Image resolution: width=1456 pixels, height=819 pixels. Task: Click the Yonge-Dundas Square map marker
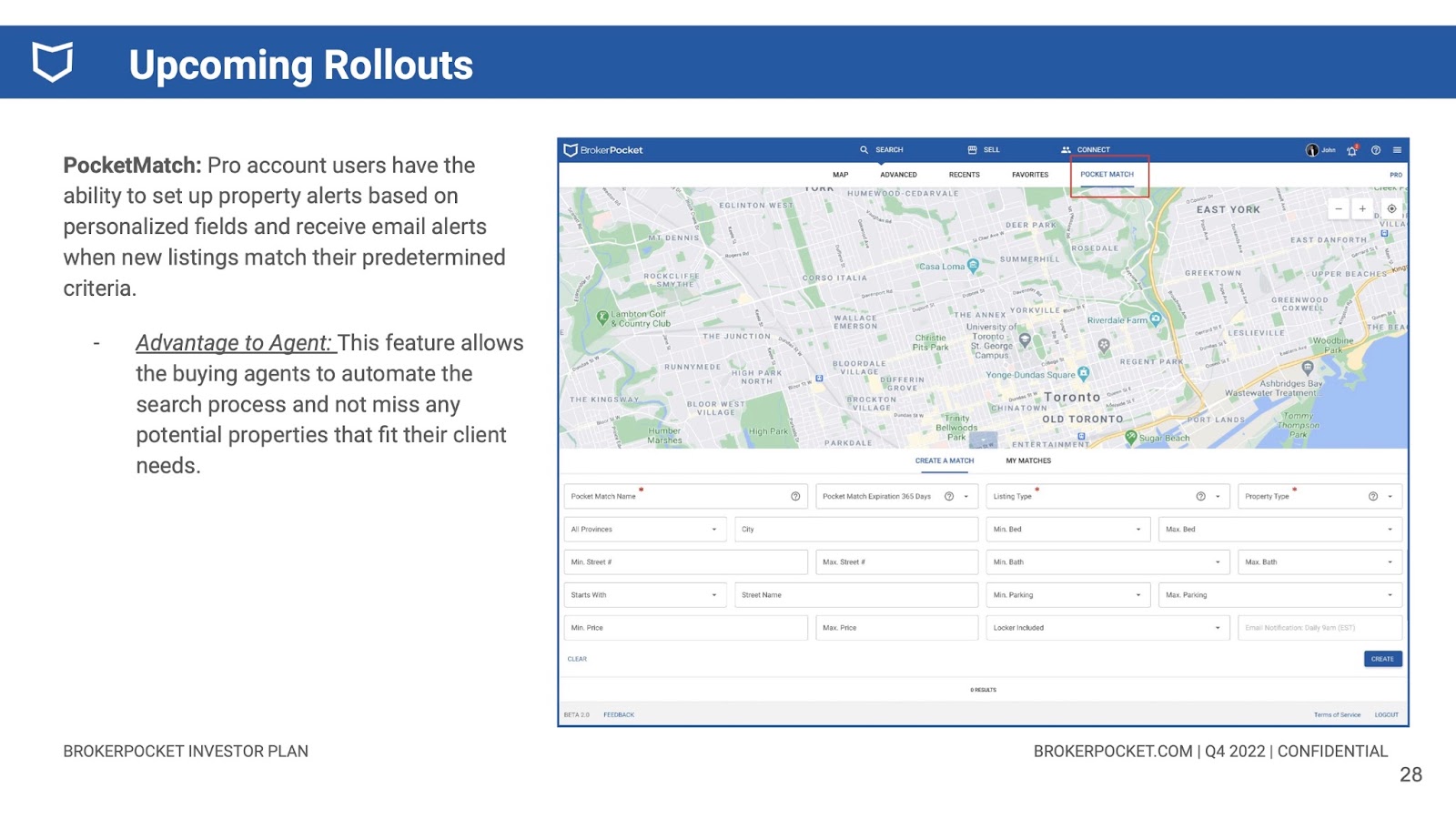tap(1084, 373)
